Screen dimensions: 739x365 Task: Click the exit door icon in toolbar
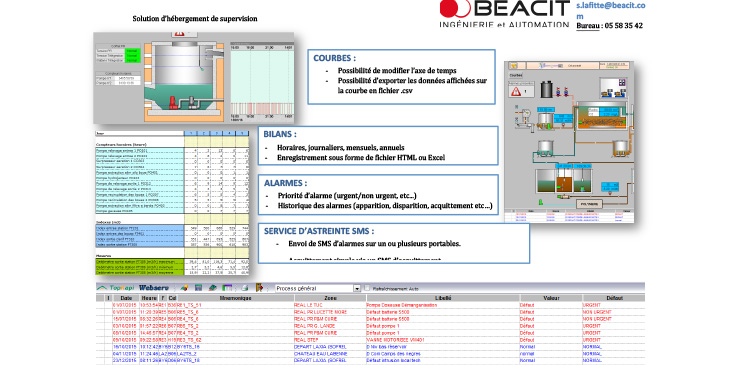259,288
